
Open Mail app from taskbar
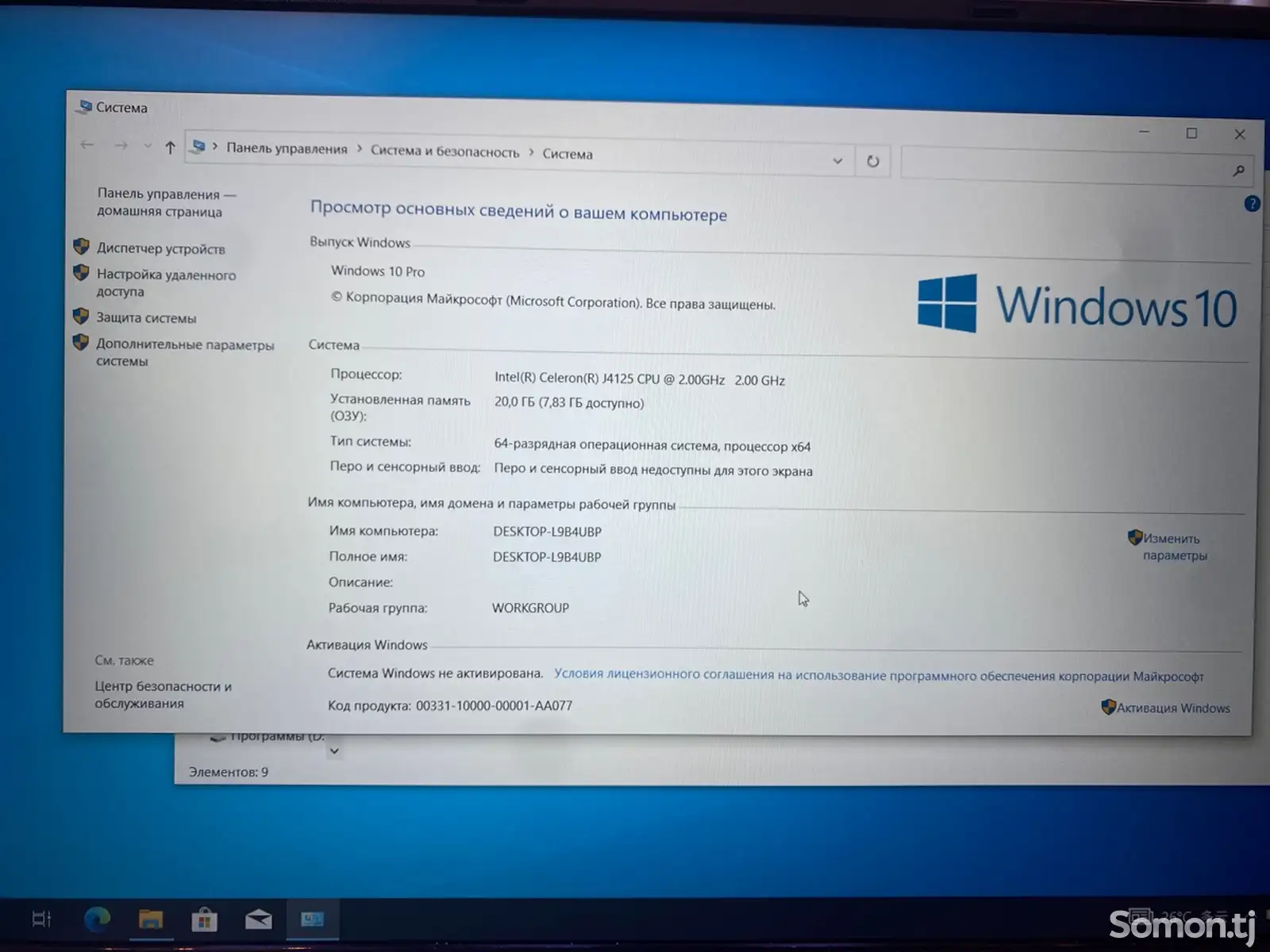coord(258,920)
